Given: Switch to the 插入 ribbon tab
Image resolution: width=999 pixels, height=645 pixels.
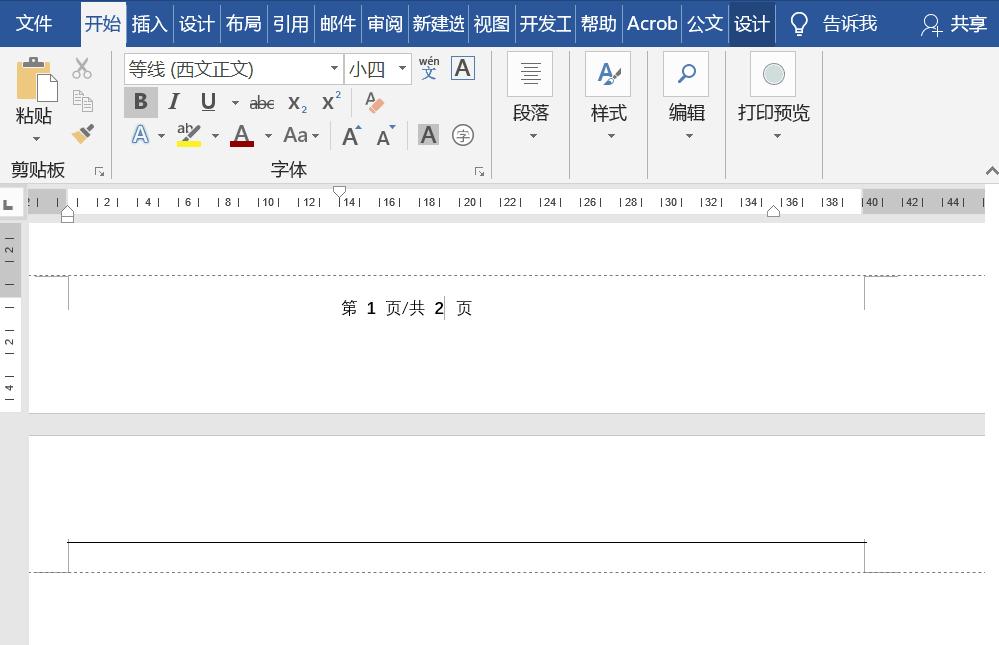Looking at the screenshot, I should pos(149,23).
